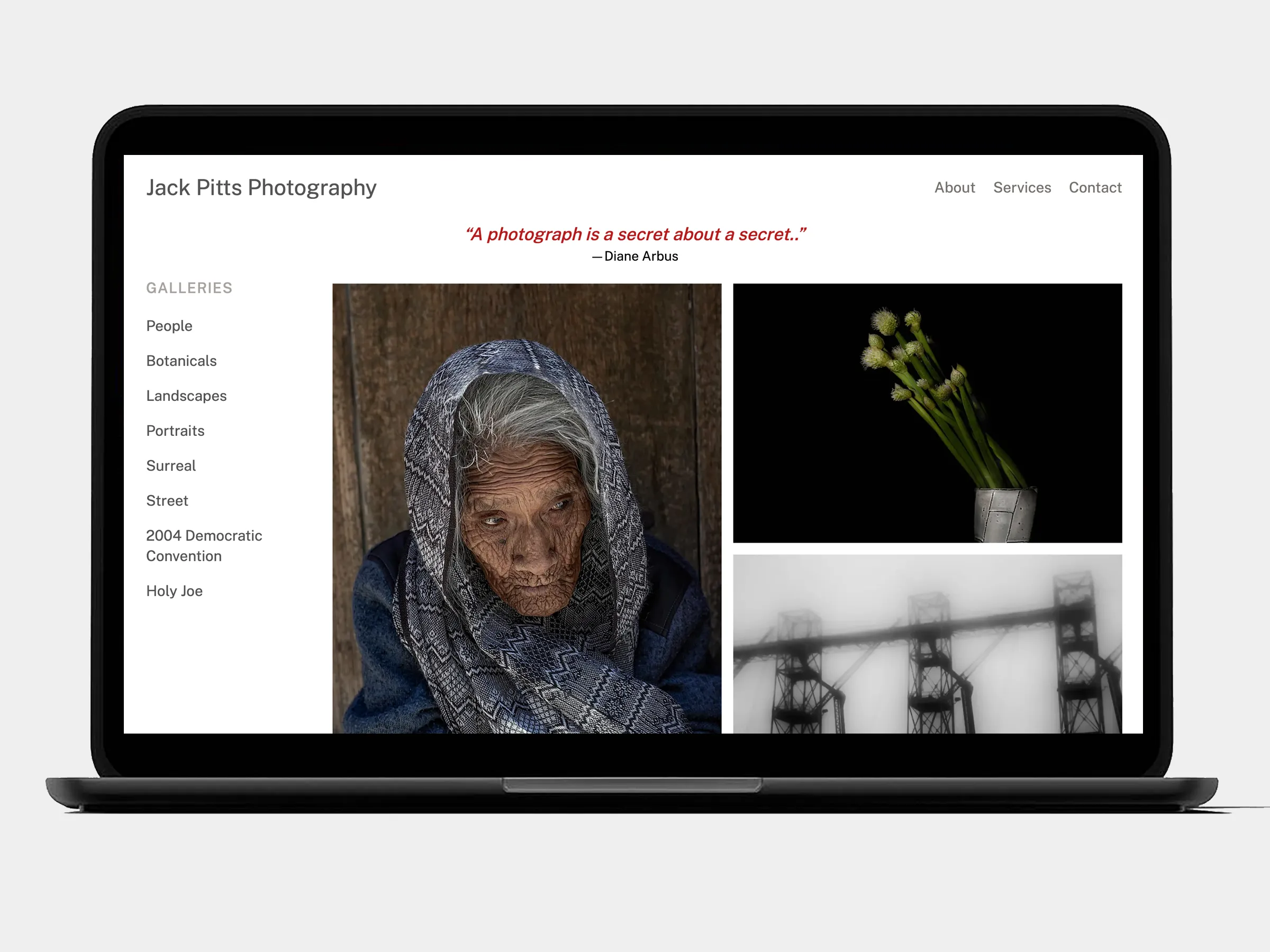Click the elderly woman portrait photo
Viewport: 1270px width, 952px height.
pos(527,508)
